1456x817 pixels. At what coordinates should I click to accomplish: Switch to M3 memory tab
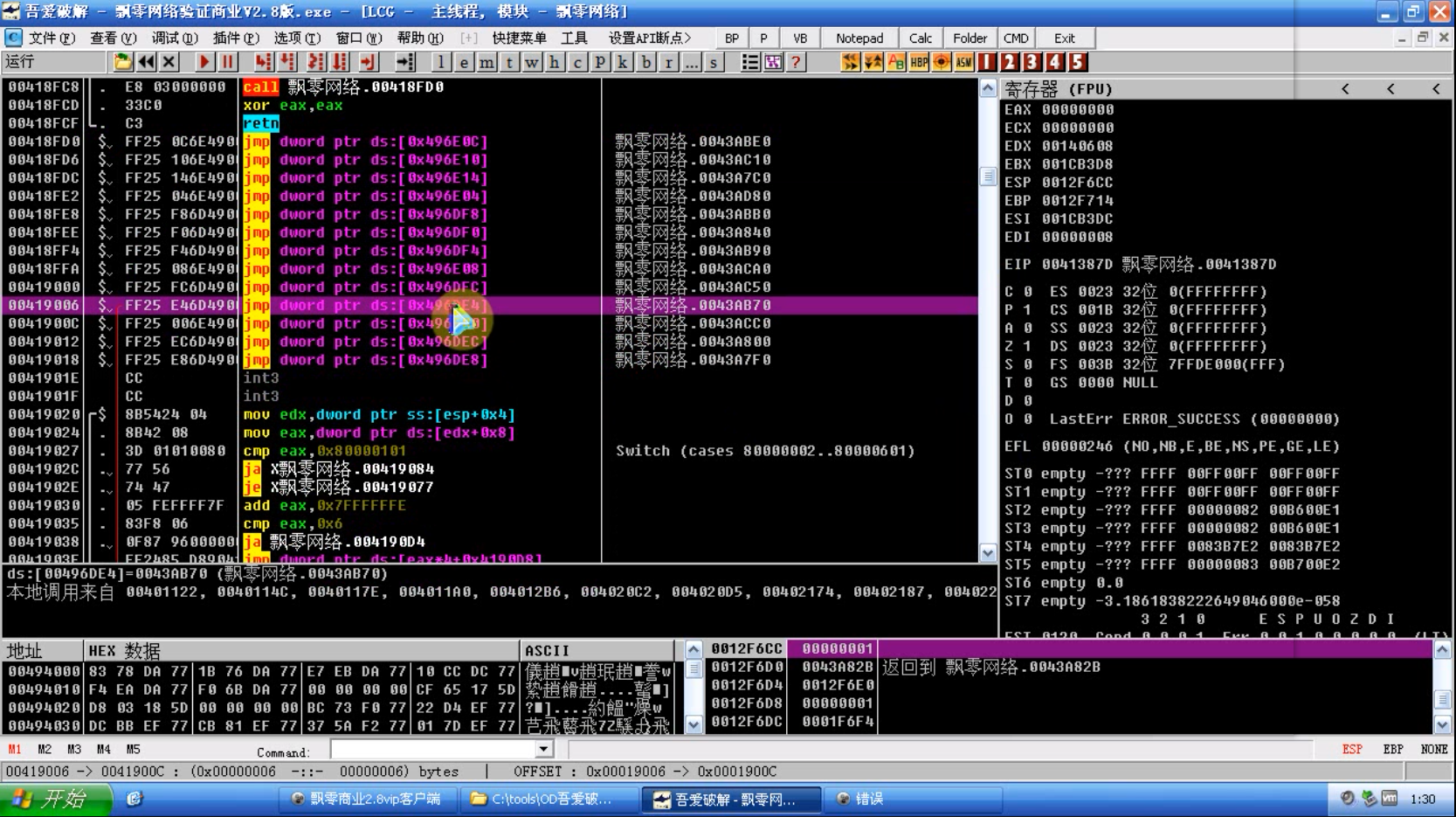click(x=74, y=749)
